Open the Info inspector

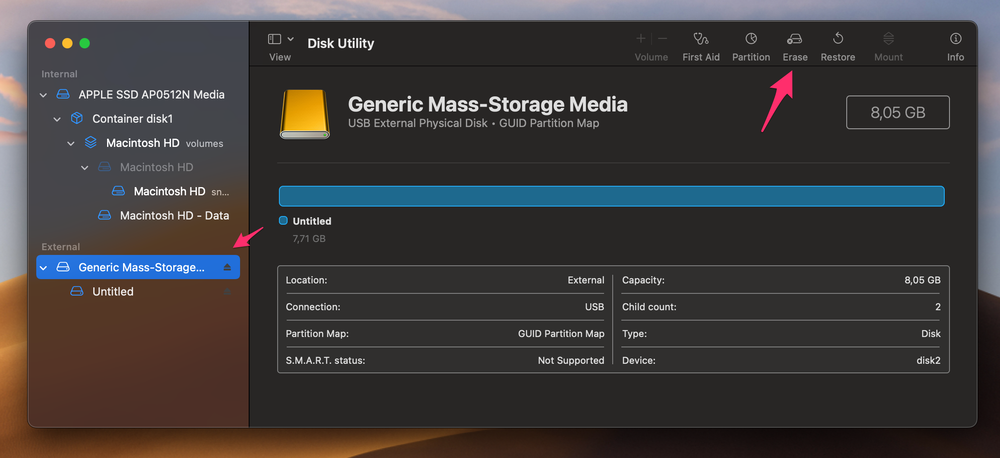955,39
